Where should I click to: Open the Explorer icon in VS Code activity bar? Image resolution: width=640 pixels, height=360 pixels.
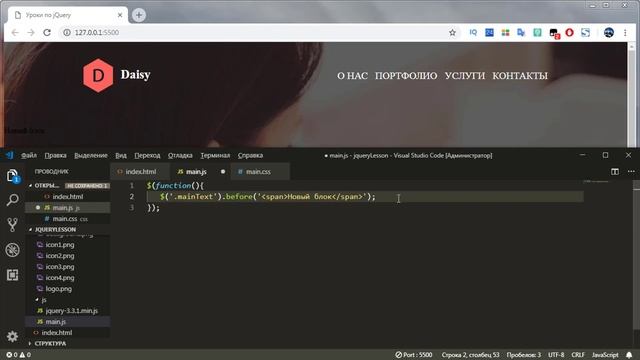[x=13, y=176]
